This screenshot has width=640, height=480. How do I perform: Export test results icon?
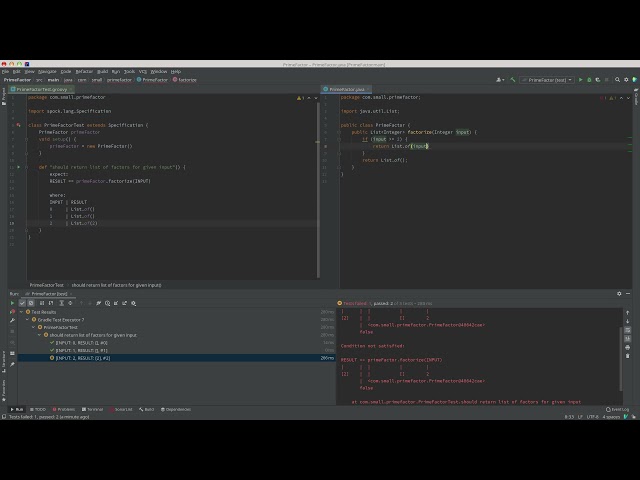point(124,303)
